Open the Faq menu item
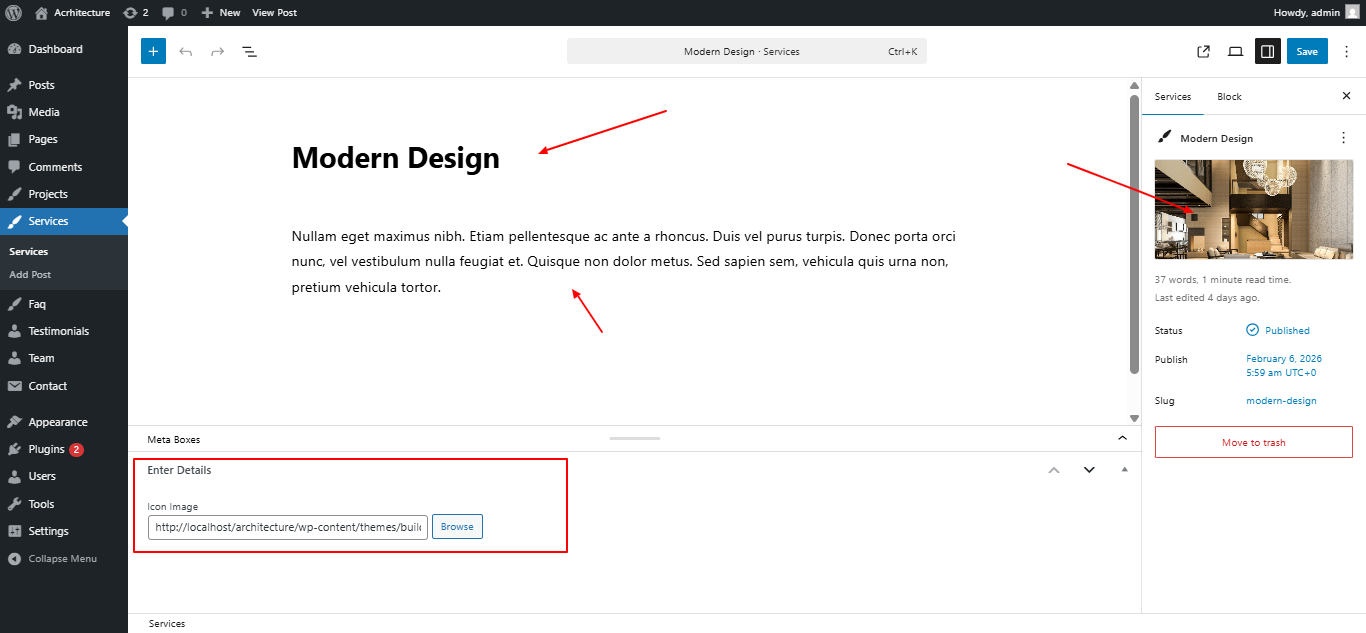The image size is (1366, 633). click(64, 304)
